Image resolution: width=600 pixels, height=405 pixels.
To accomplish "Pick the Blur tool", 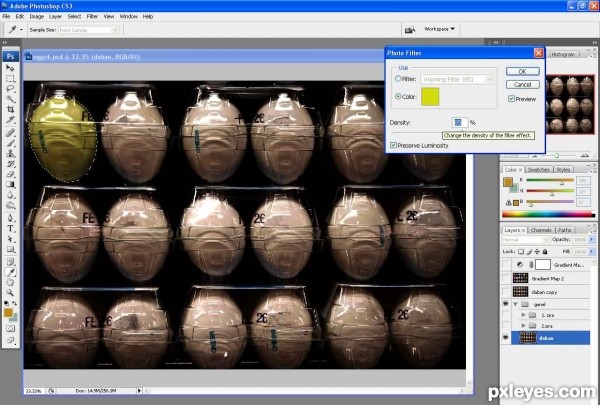I will coord(10,195).
